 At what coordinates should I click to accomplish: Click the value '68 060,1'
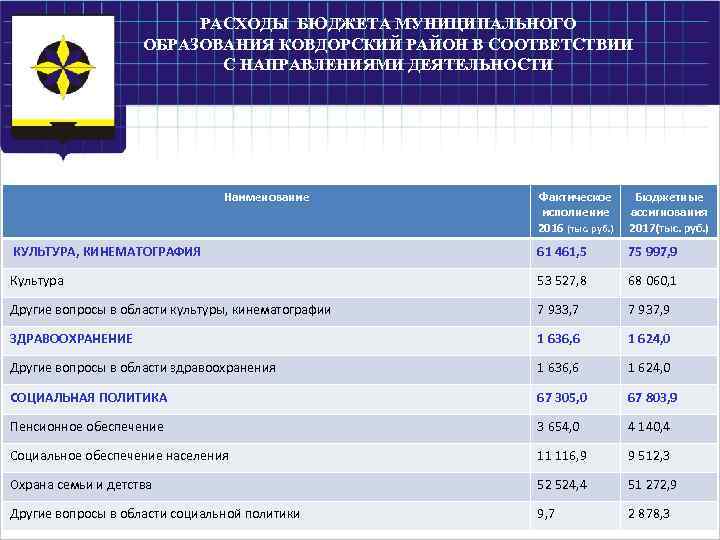point(652,281)
